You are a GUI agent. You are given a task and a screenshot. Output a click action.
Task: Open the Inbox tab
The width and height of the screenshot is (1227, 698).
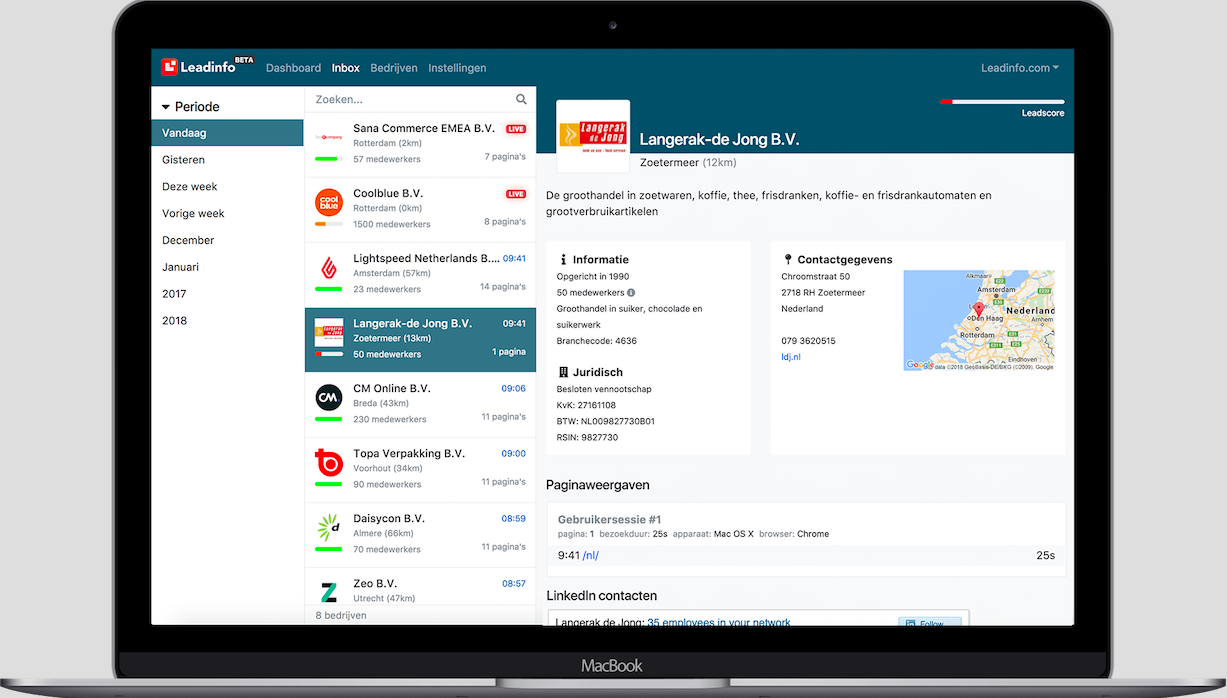346,68
